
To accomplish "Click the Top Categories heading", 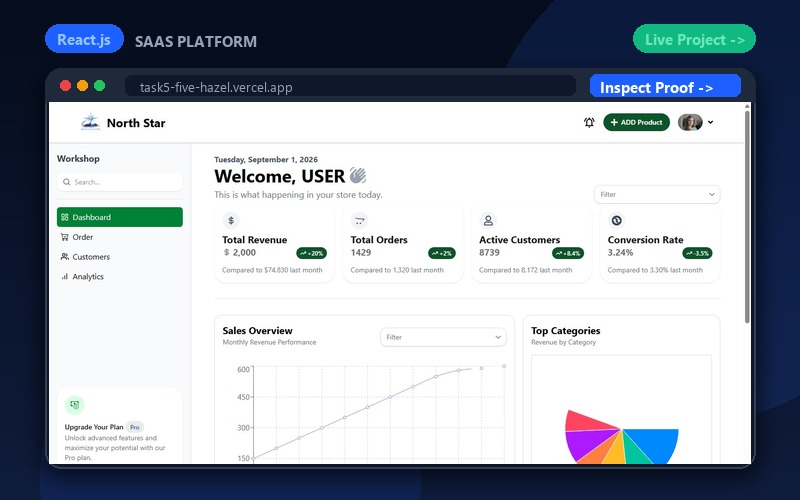I will tap(566, 331).
